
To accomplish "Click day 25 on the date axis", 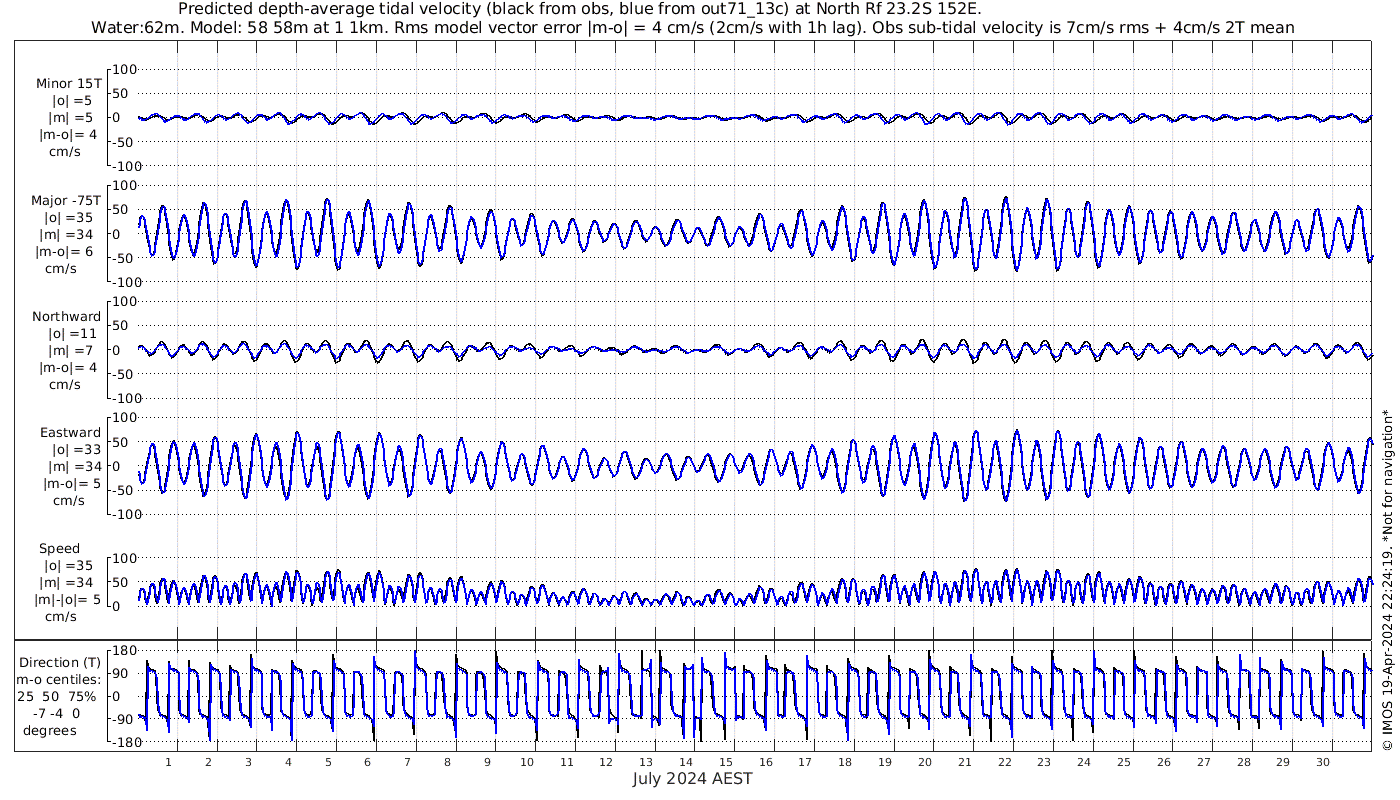I will (1124, 762).
